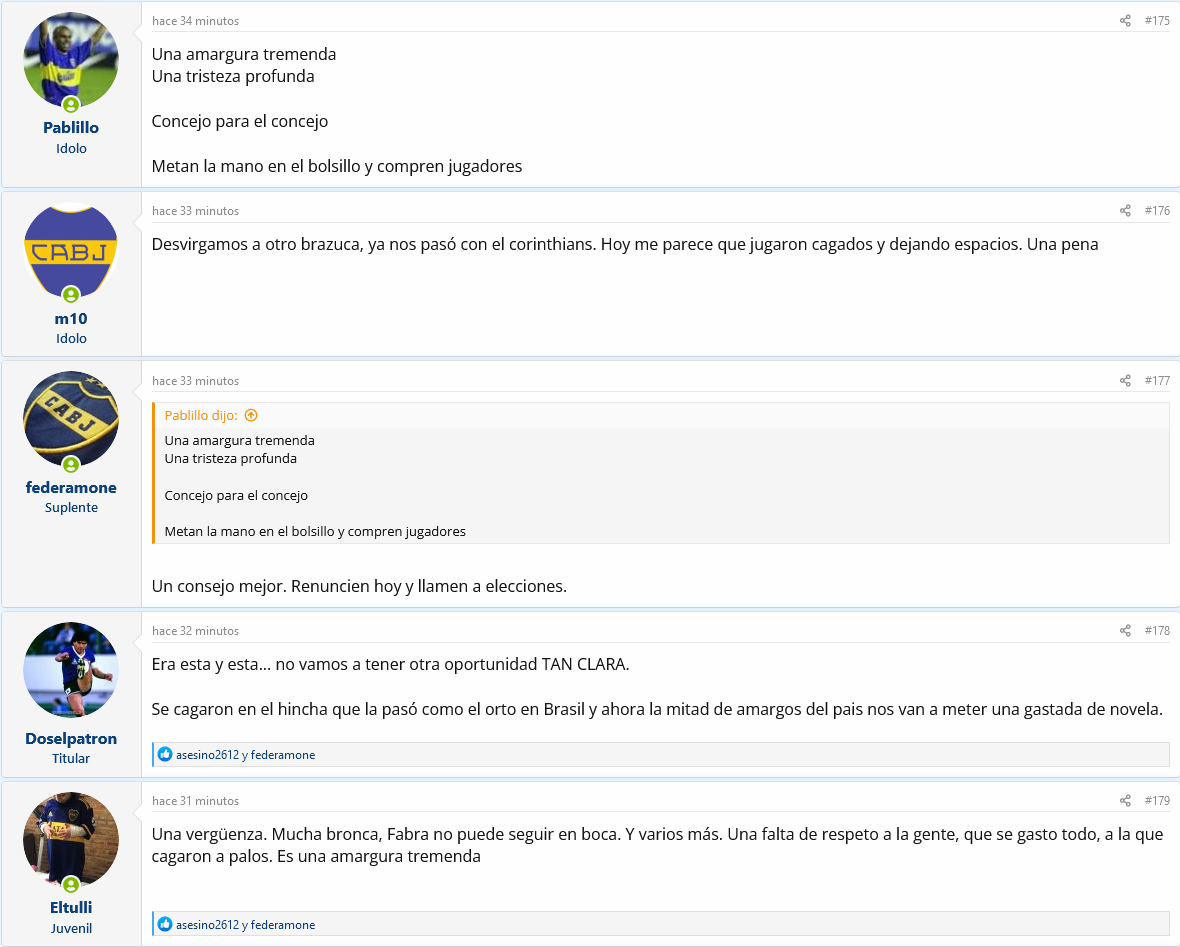Open Pablillo's avatar picture
The image size is (1180, 947).
click(71, 60)
